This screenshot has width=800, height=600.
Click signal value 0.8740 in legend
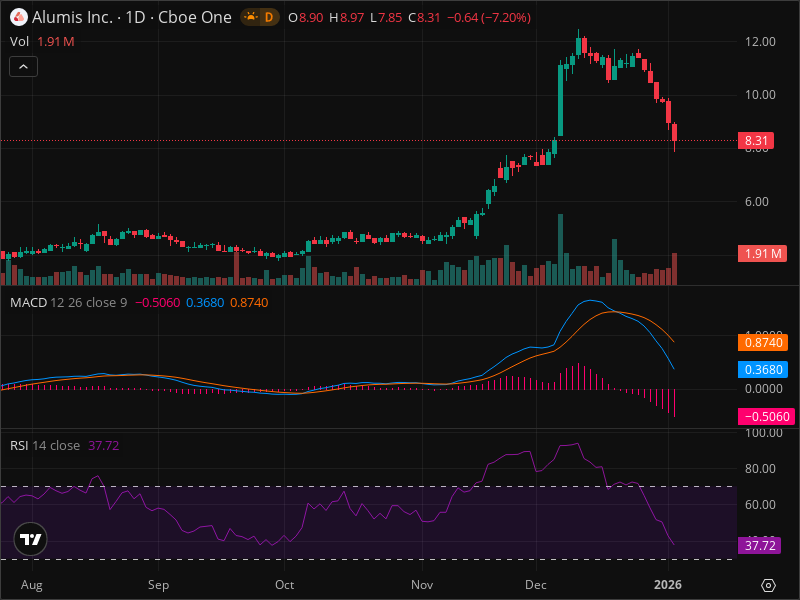[249, 303]
